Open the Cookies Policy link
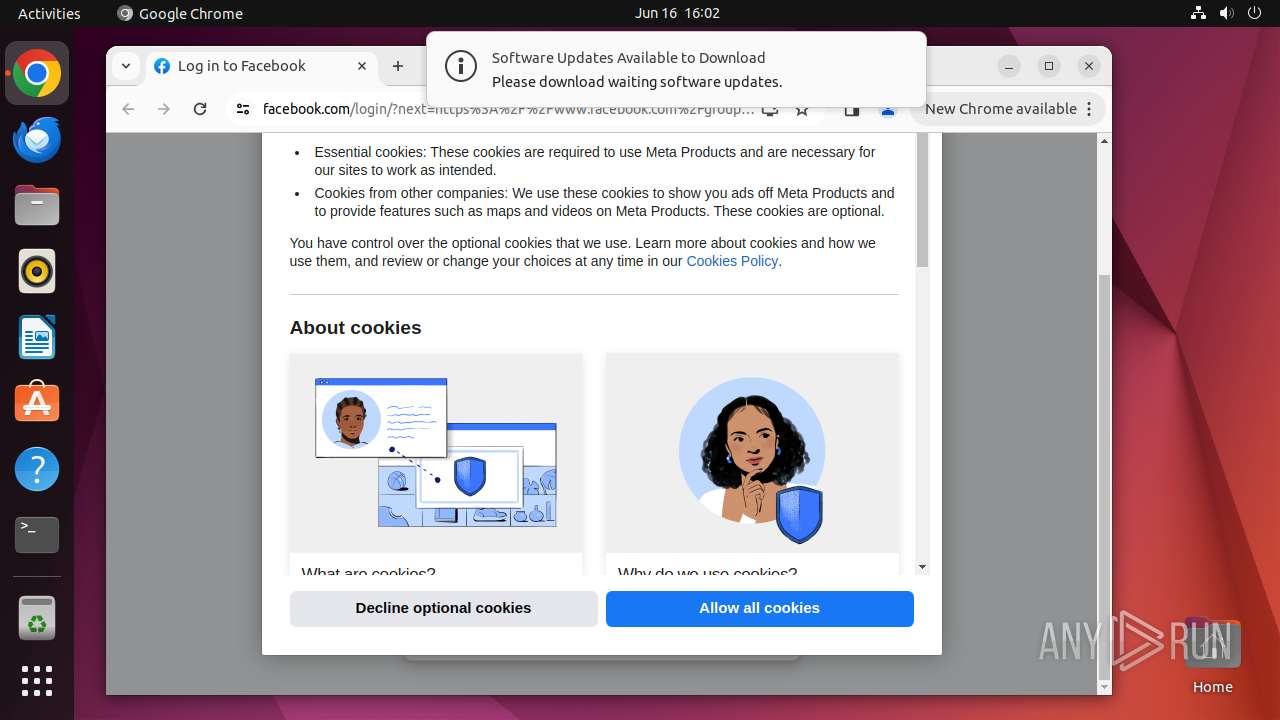 pos(732,261)
